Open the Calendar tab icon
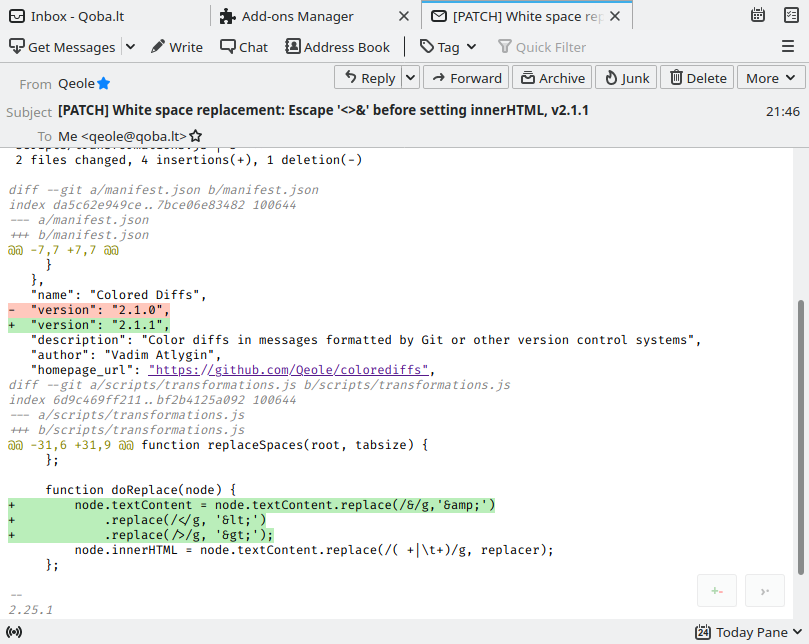This screenshot has width=809, height=644. [x=757, y=15]
